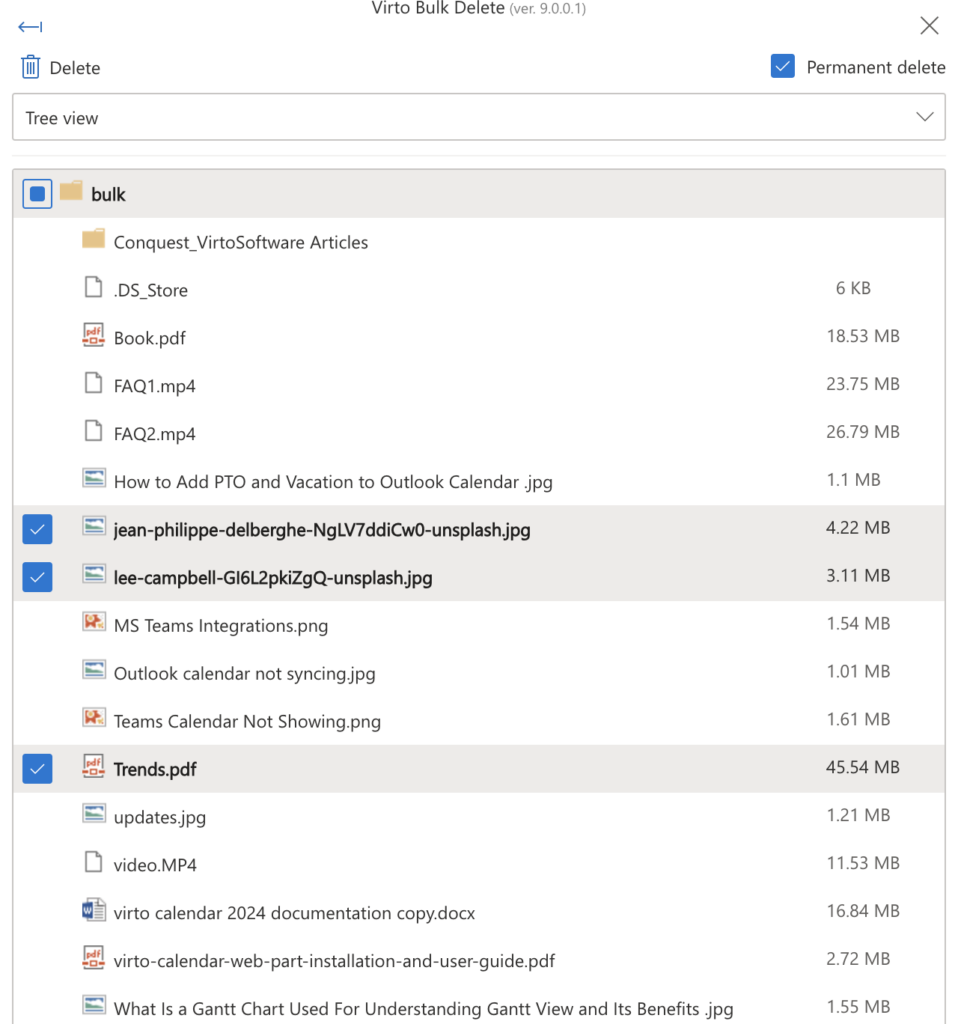Select the FAQ2.mp4 file row

coord(479,434)
